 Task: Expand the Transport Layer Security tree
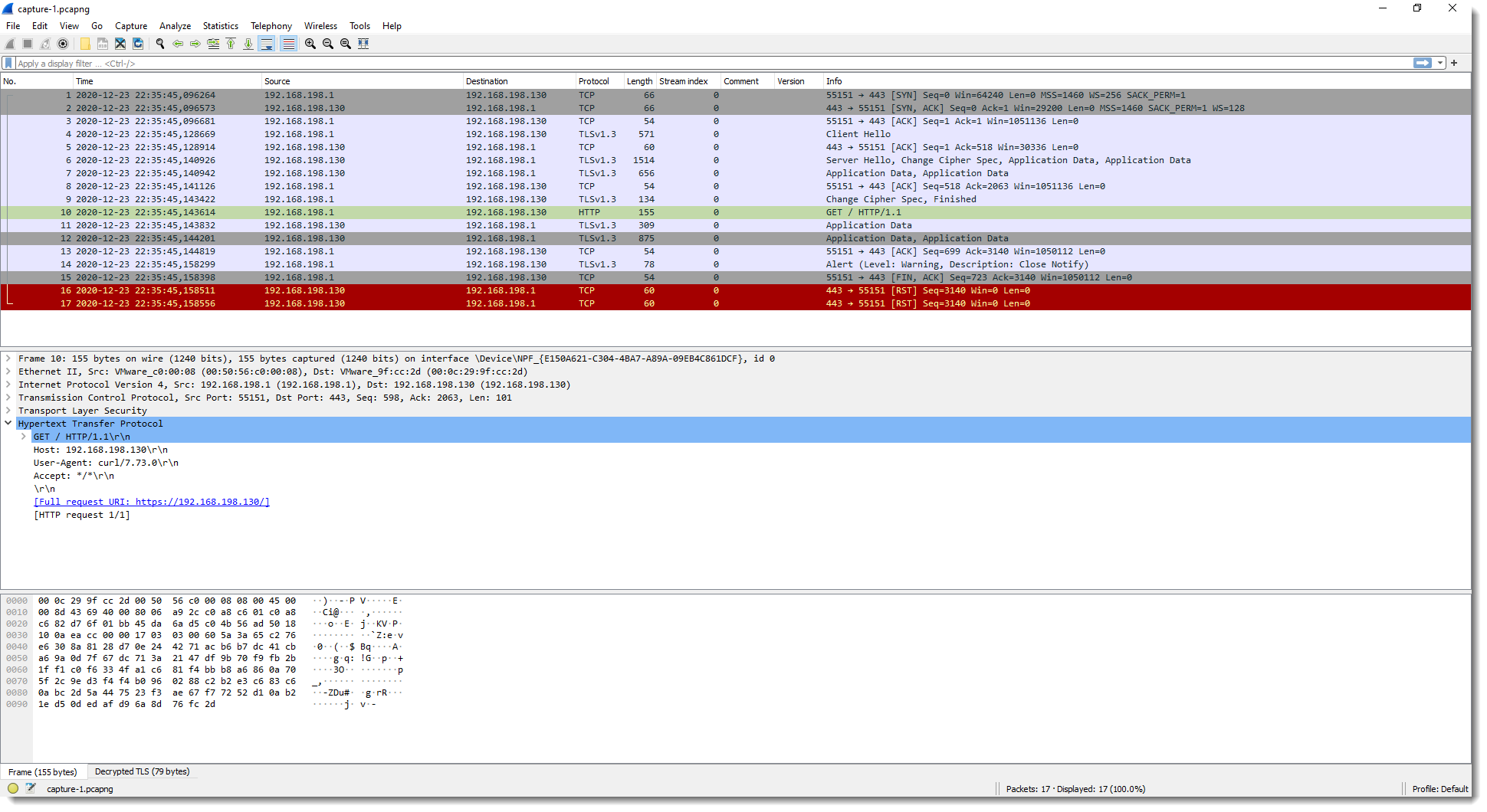(8, 411)
